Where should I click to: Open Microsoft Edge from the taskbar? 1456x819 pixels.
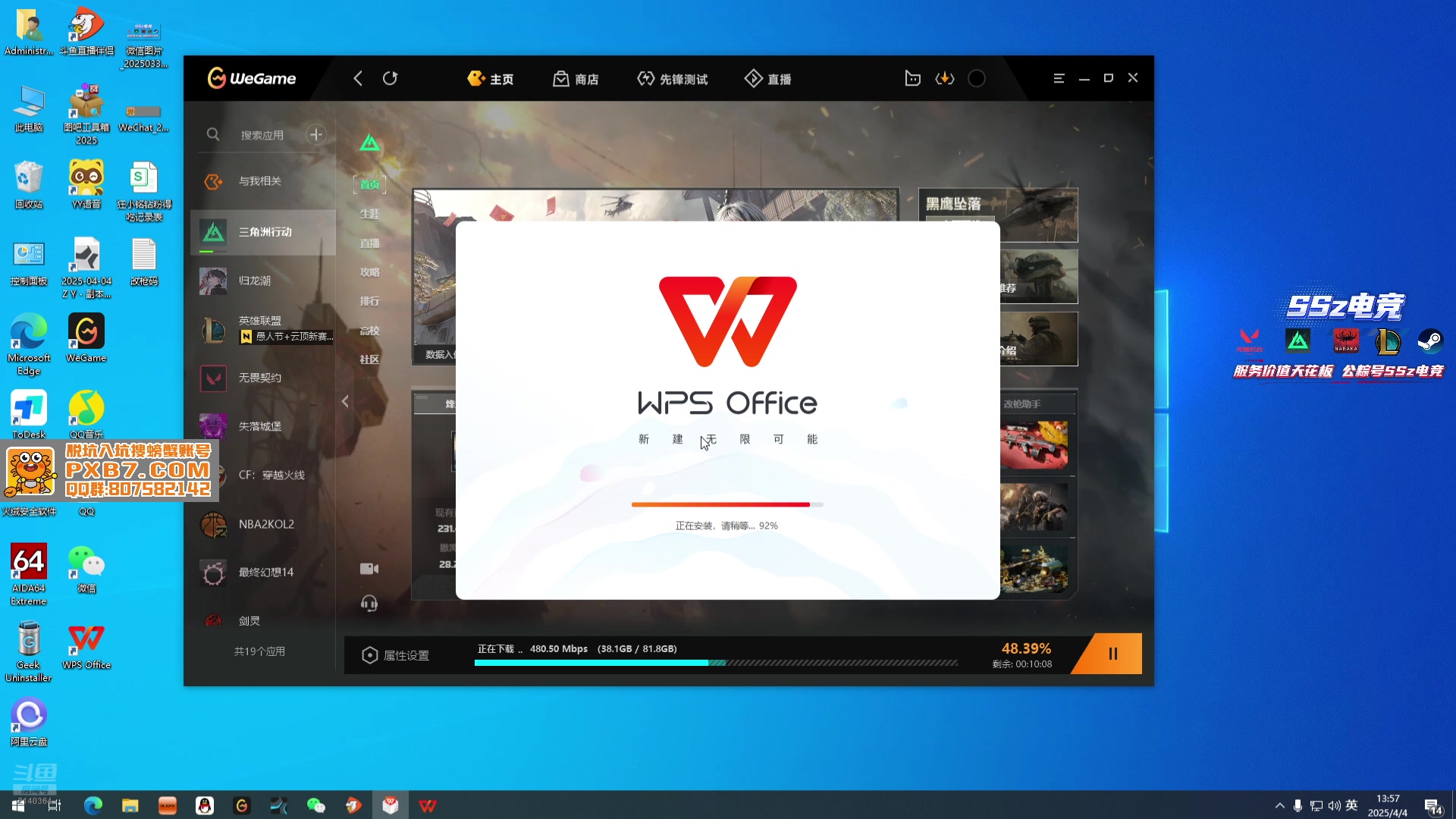93,805
